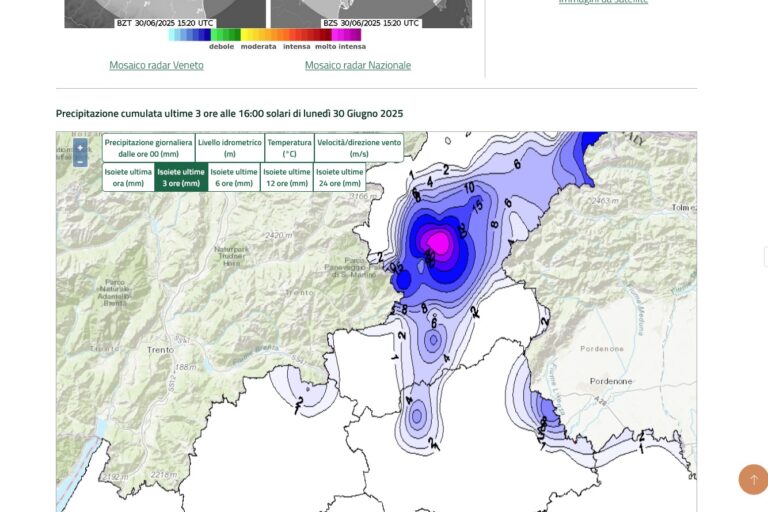Zoom in on the precipitation map
Viewport: 768px width, 512px height.
(x=80, y=147)
